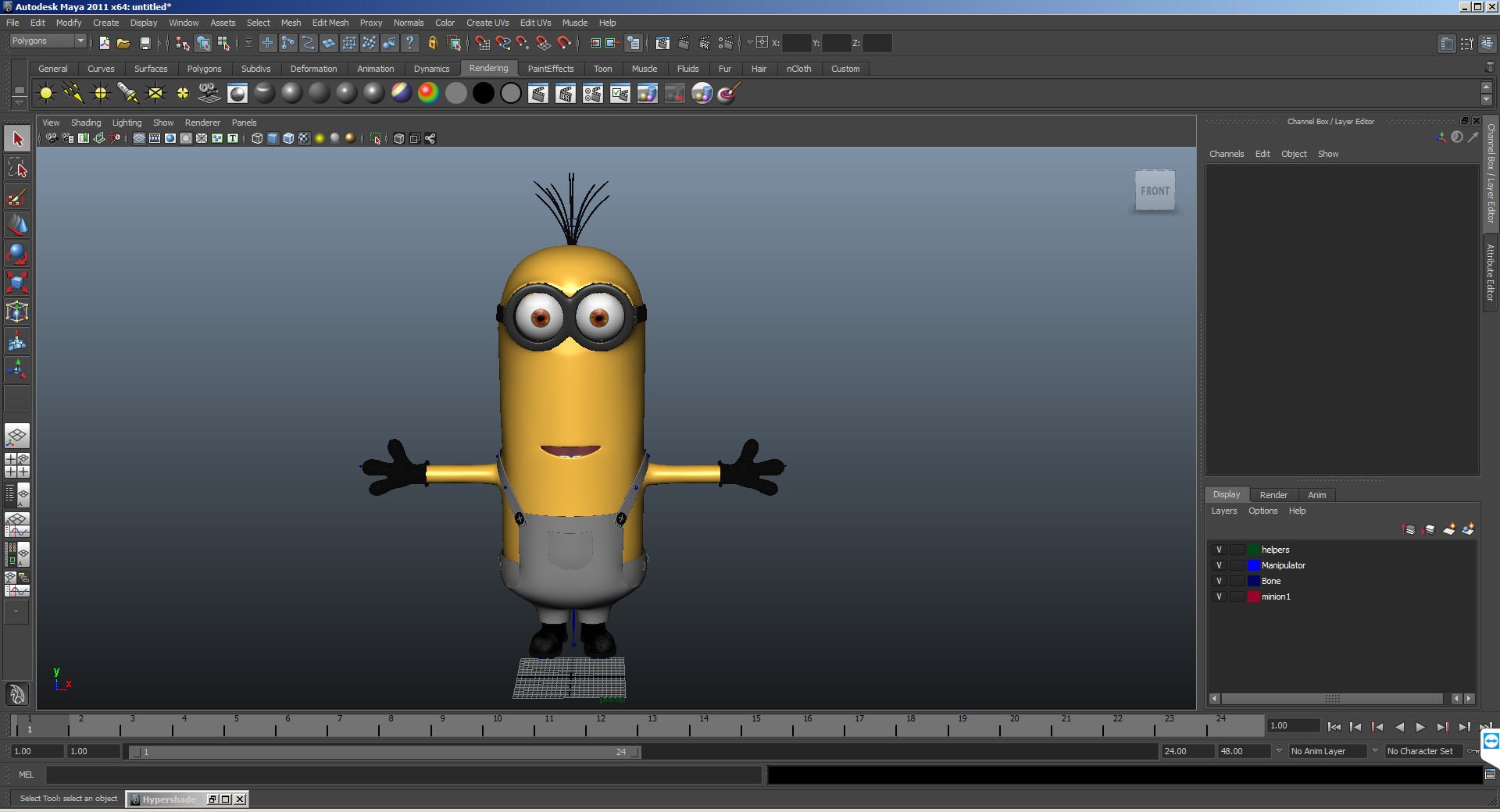This screenshot has height=812, width=1500.
Task: Click the Manipulator layer blue color swatch
Action: point(1254,565)
